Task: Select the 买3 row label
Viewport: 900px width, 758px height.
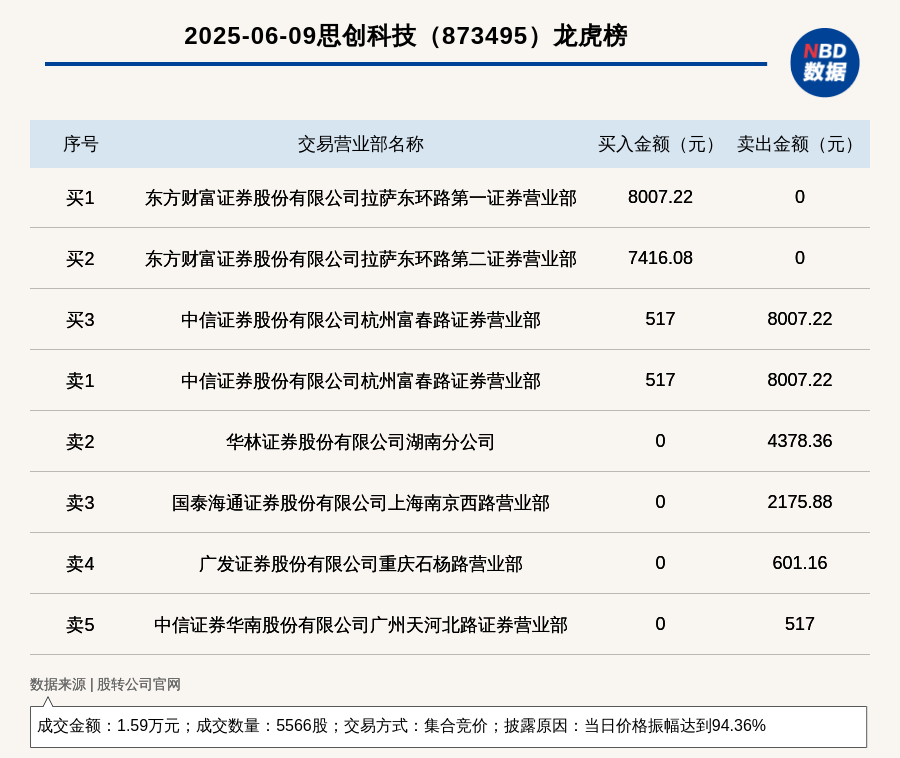Action: point(80,320)
